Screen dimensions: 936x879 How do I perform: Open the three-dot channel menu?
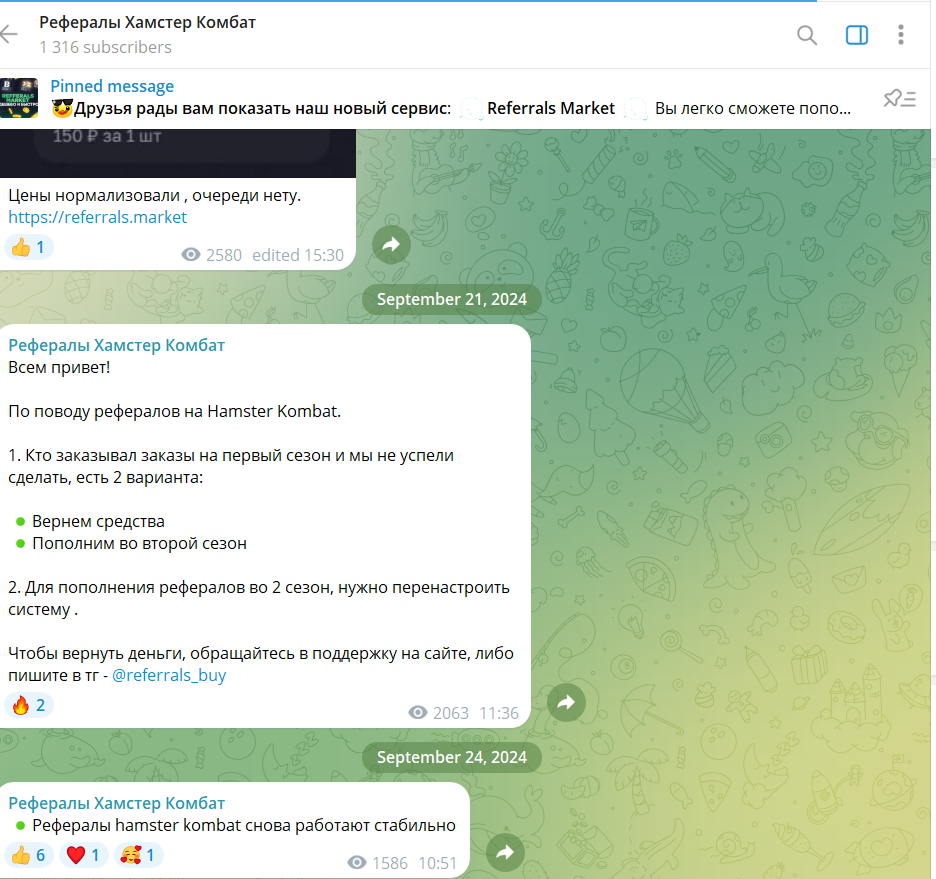coord(901,35)
